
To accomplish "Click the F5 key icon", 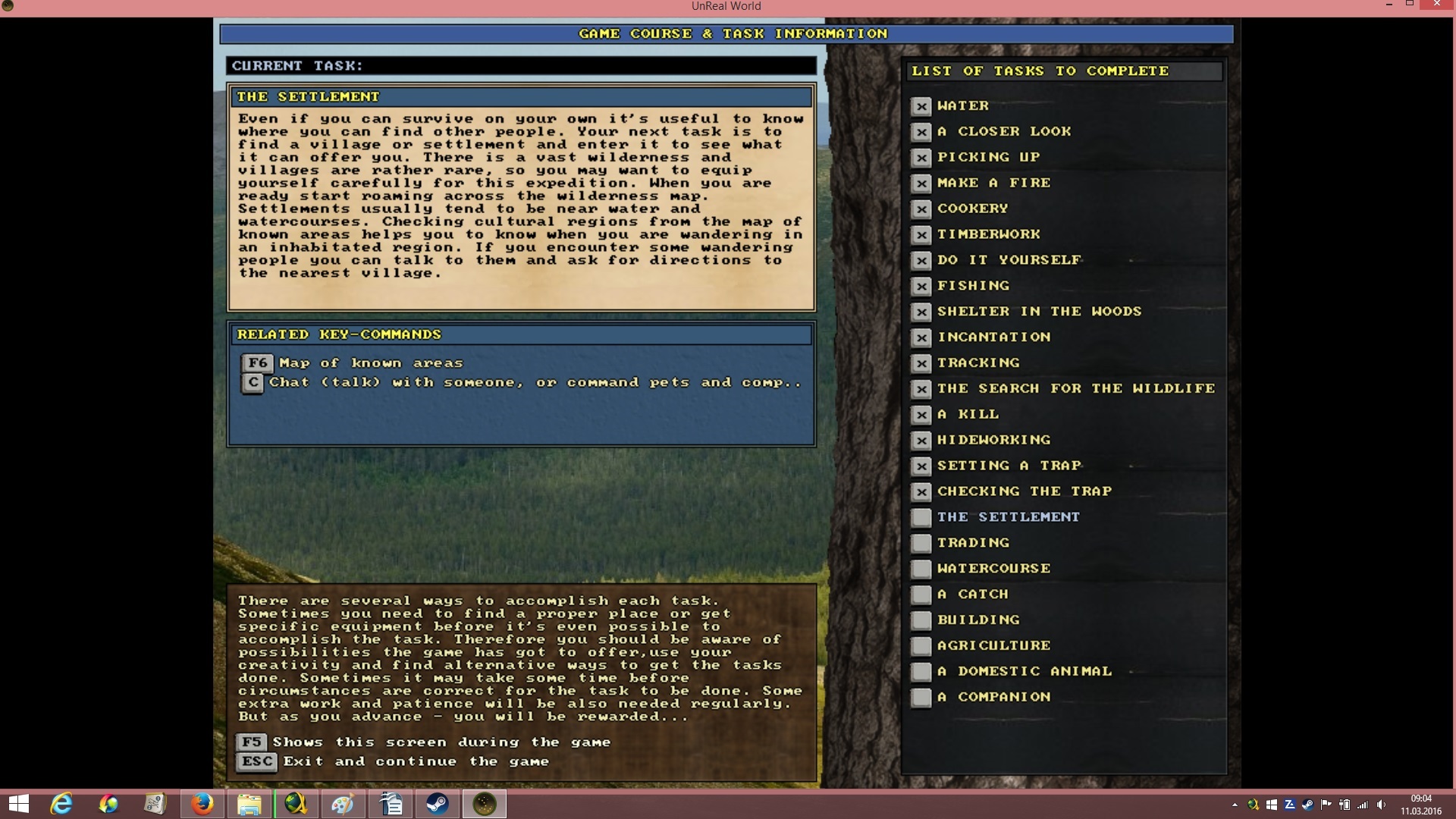I will click(252, 742).
